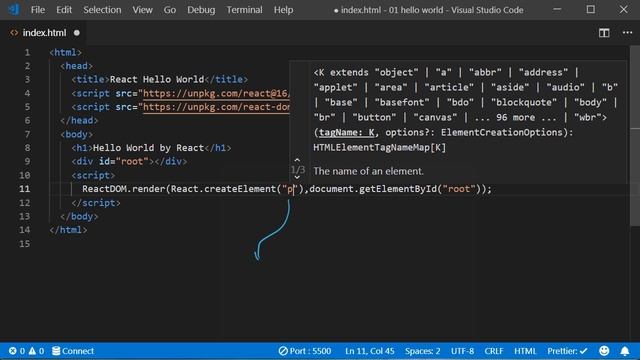The width and height of the screenshot is (640, 360).
Task: Open feedback smiley in status bar
Action: (604, 351)
